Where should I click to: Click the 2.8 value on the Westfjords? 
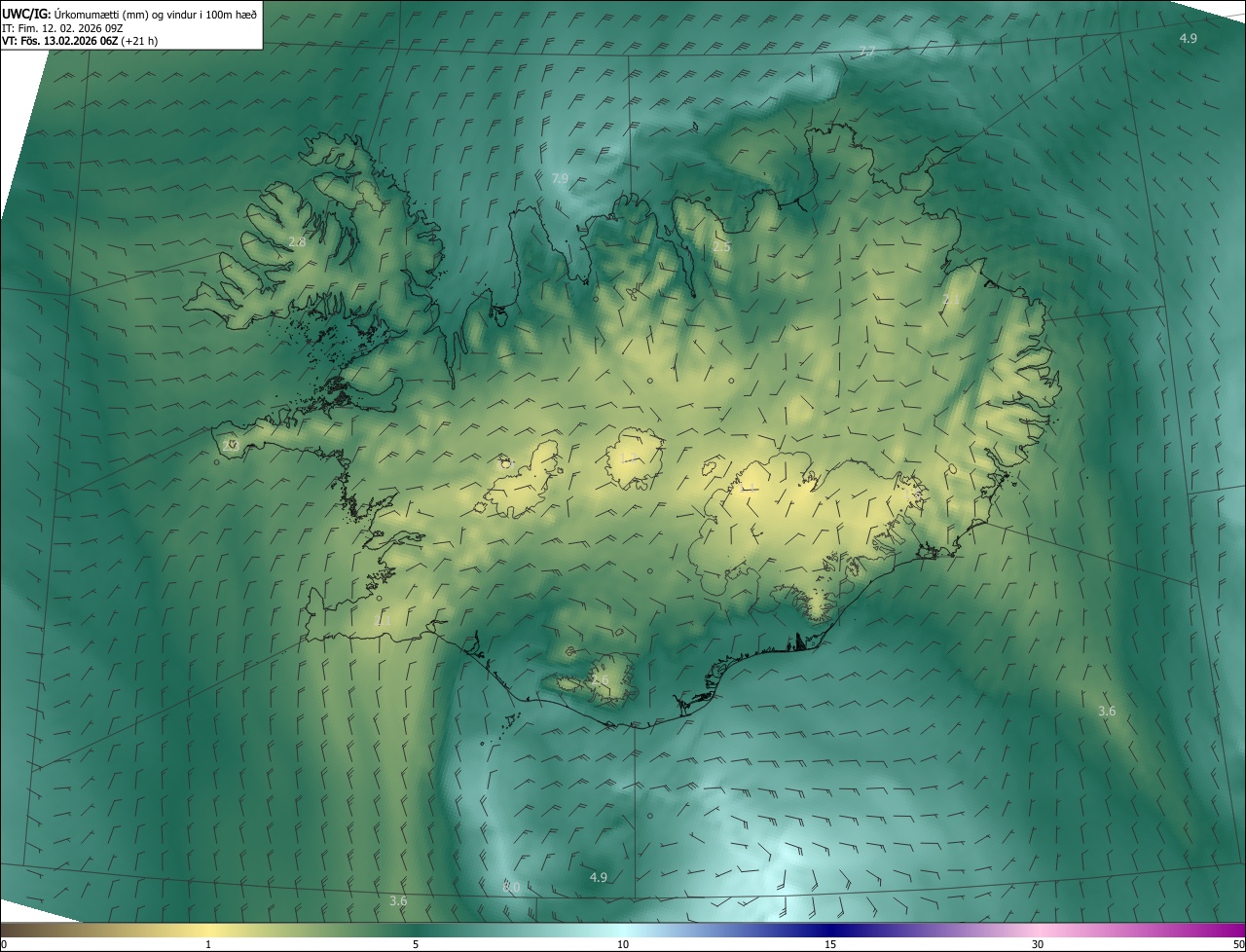click(297, 241)
